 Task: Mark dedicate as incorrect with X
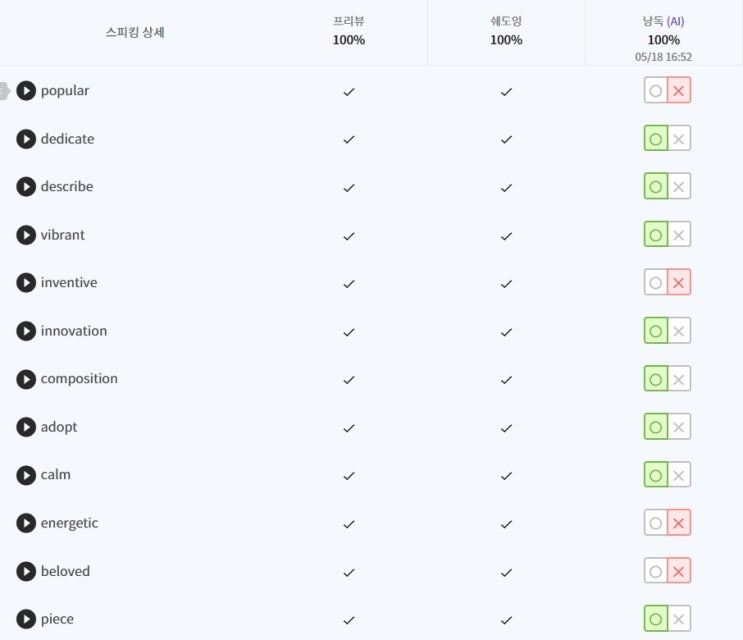pyautogui.click(x=679, y=139)
